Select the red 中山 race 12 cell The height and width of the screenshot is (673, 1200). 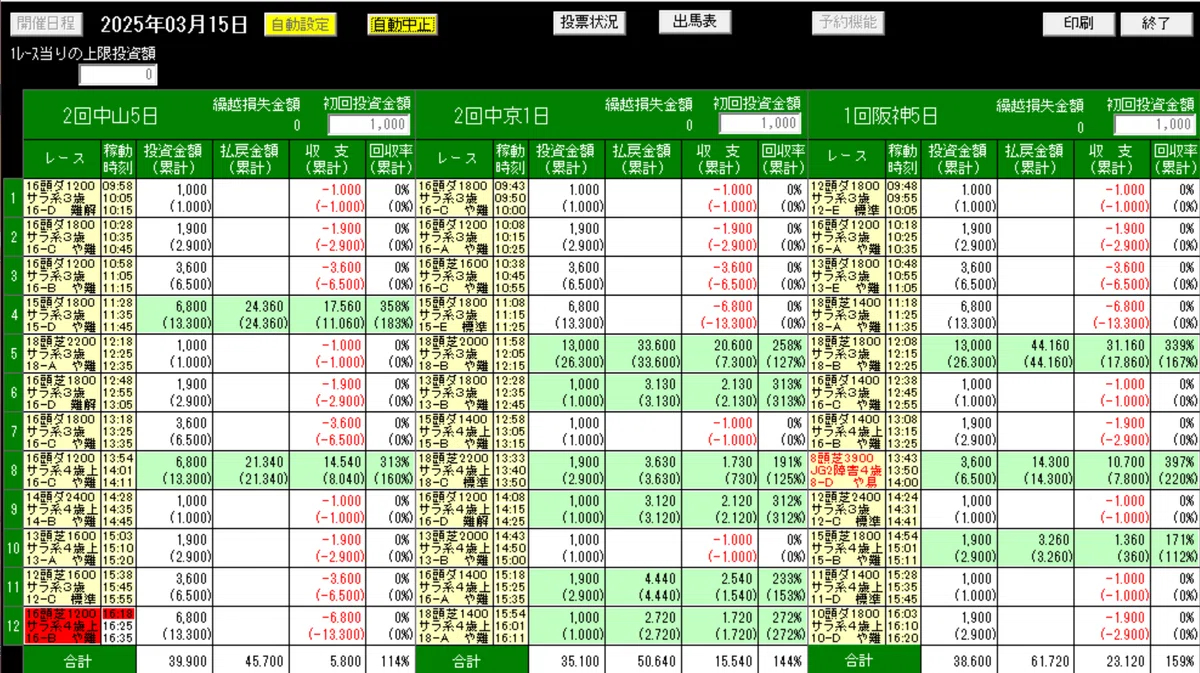coord(61,624)
